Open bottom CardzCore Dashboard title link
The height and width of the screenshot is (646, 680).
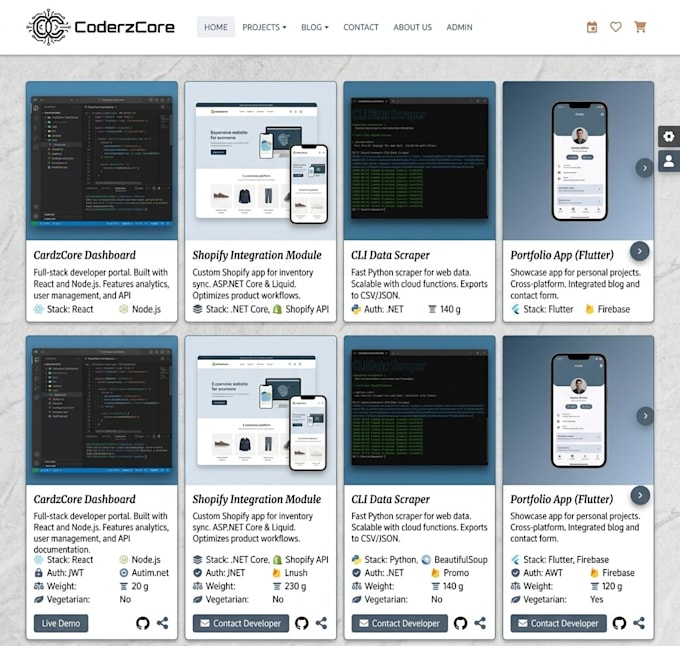[x=85, y=499]
